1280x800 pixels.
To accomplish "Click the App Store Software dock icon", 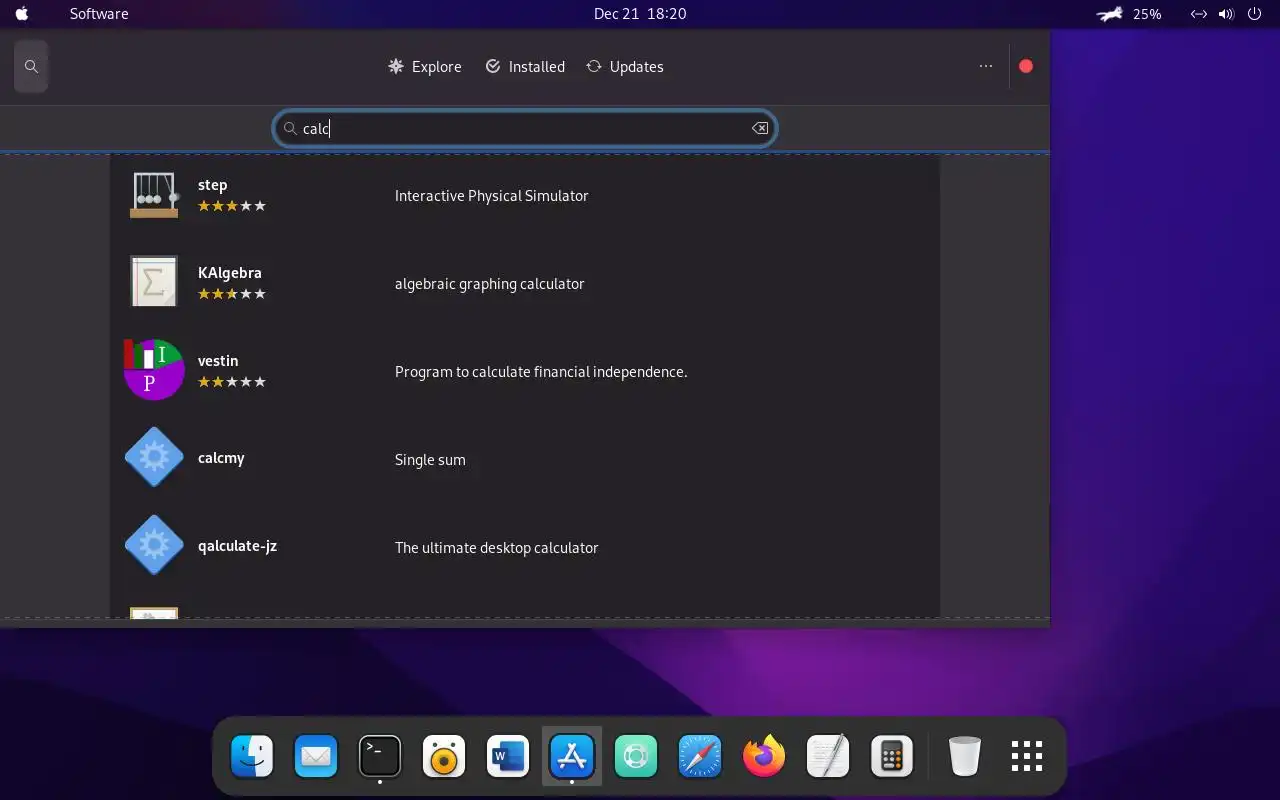I will [572, 756].
